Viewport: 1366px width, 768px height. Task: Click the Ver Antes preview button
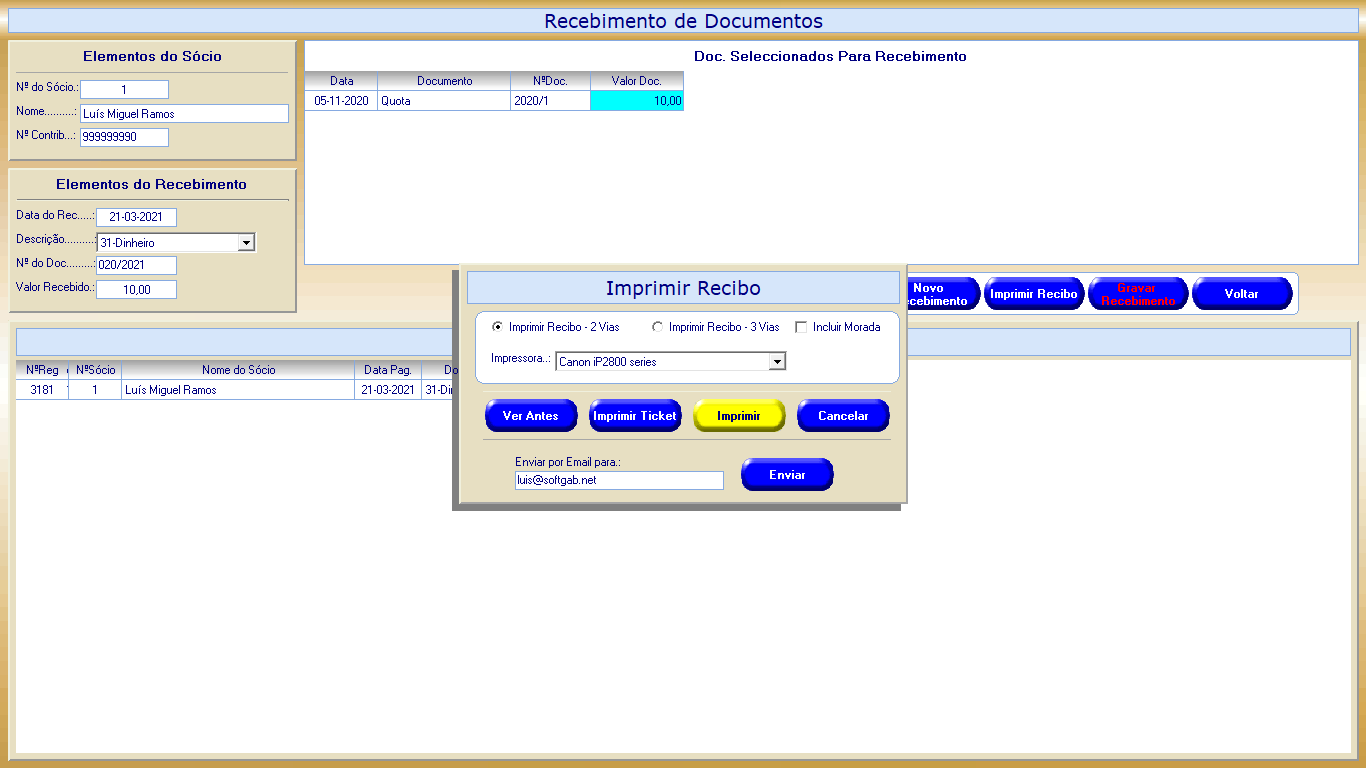530,416
